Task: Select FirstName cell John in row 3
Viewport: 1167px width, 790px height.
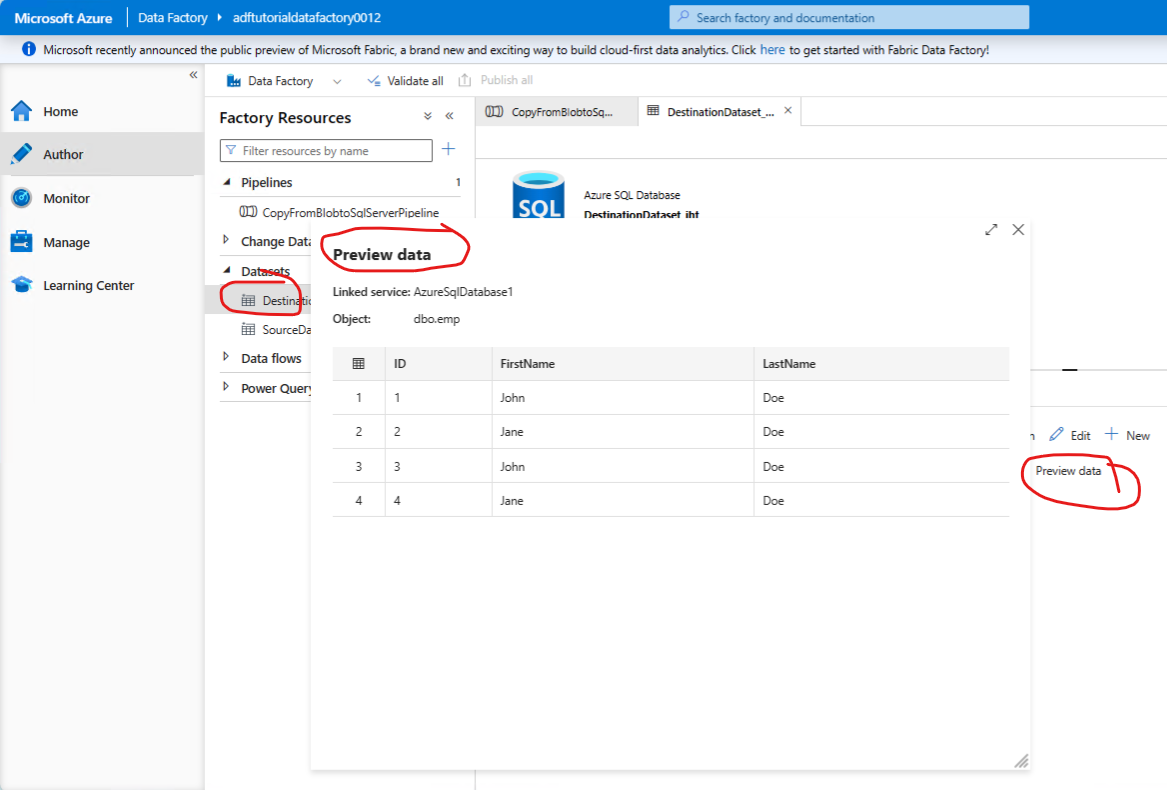Action: click(x=622, y=466)
